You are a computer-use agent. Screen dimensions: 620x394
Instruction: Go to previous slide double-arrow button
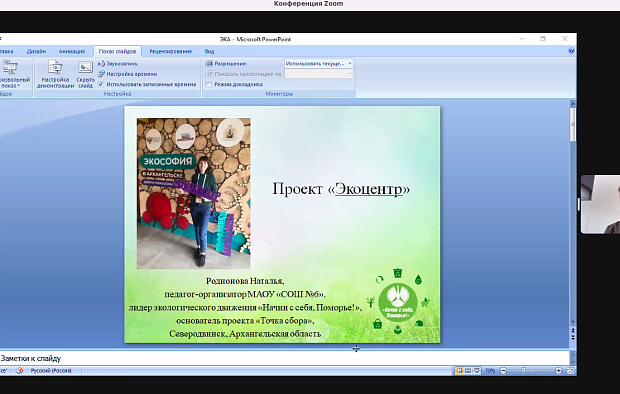(572, 330)
